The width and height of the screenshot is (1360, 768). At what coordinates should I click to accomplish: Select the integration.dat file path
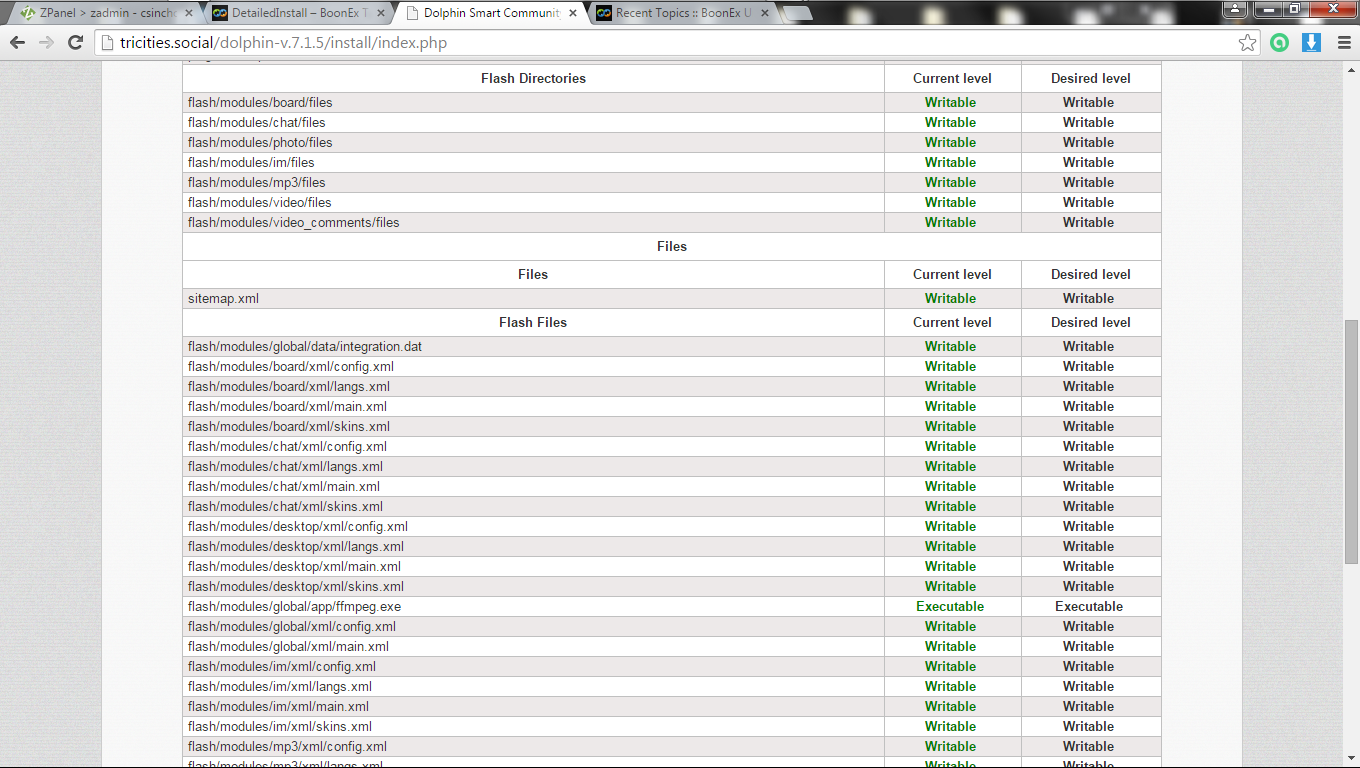point(305,346)
